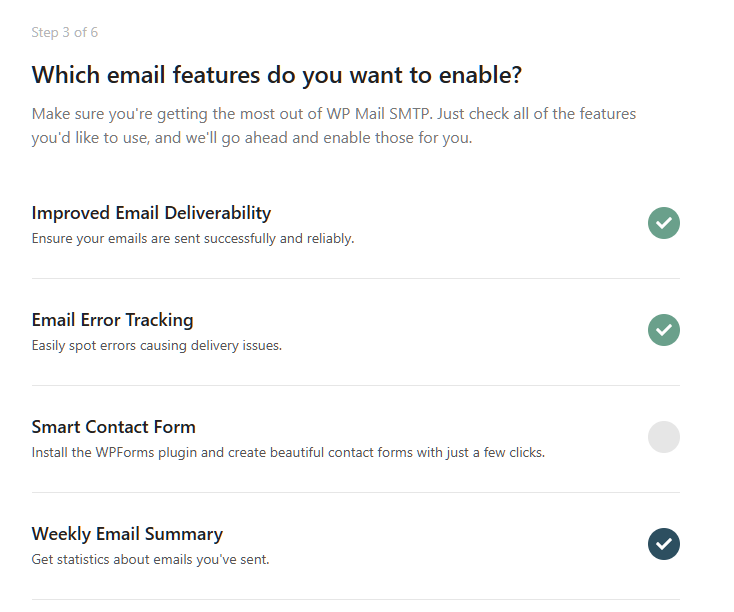Disable the Email Error Tracking checkmark
Screen dimensions: 734x612
pos(663,330)
